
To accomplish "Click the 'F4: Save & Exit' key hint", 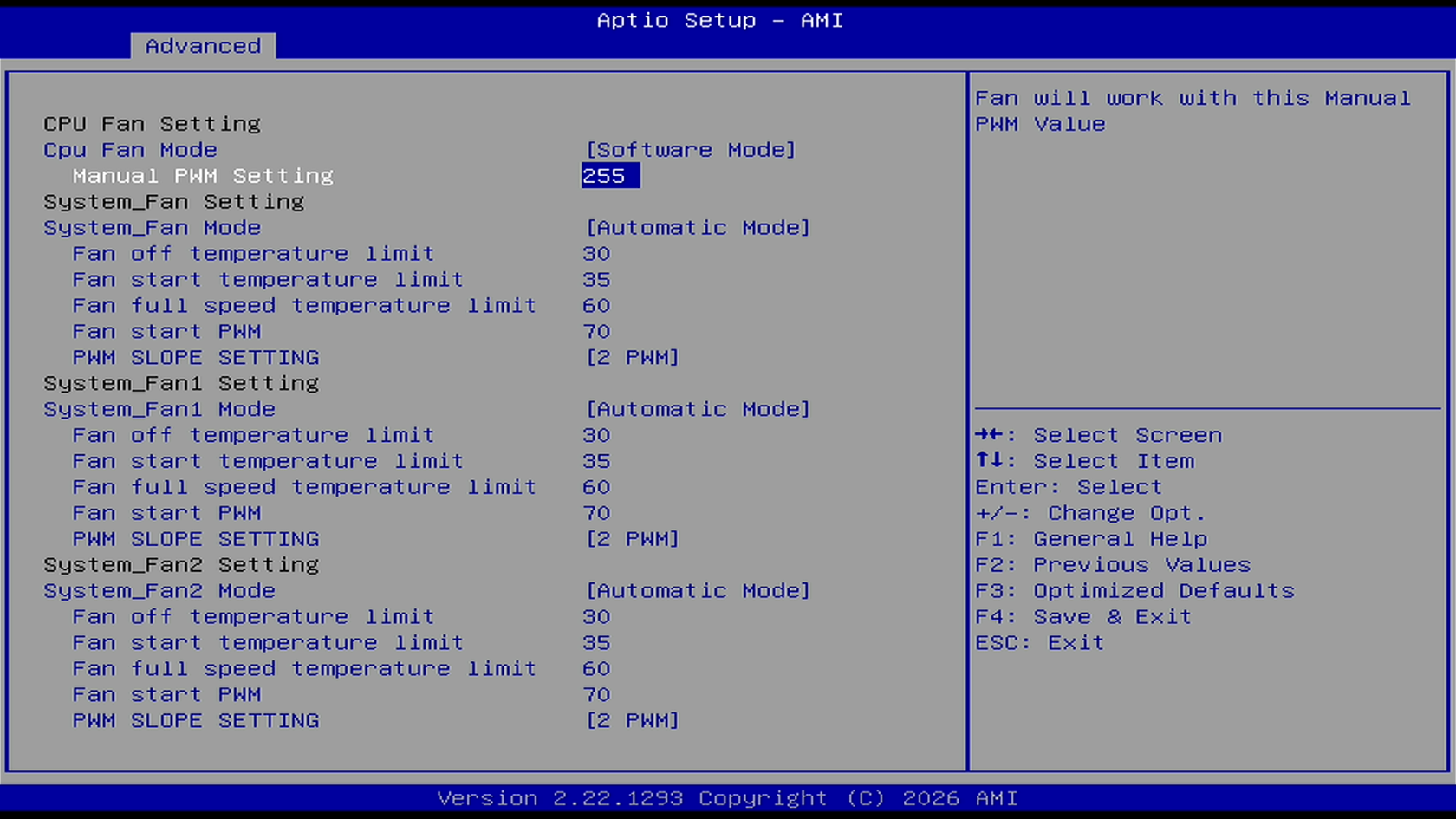I will pos(1083,617).
